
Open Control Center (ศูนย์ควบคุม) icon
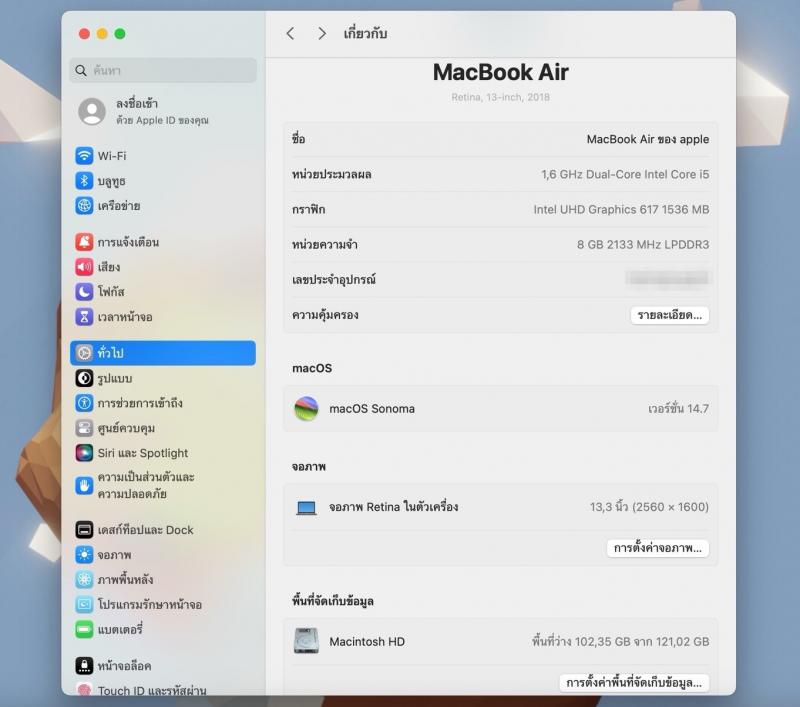pos(84,428)
